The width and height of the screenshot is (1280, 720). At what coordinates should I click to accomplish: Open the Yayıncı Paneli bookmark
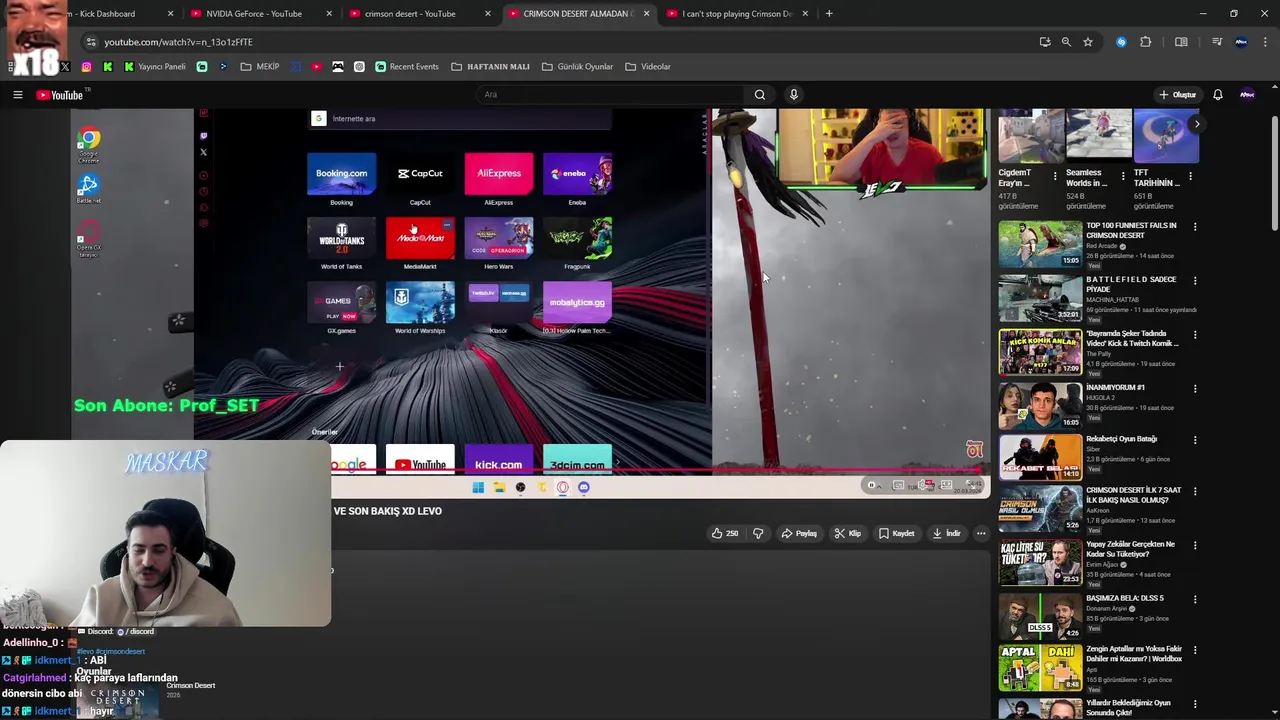(155, 67)
